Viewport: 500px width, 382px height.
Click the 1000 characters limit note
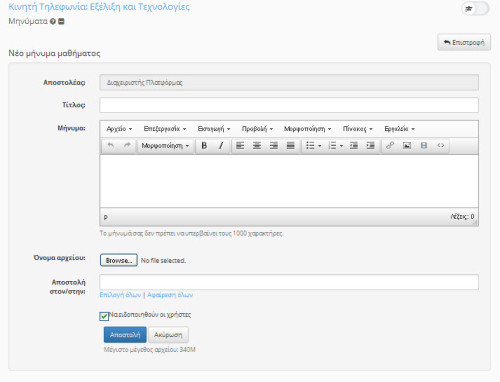coord(191,233)
